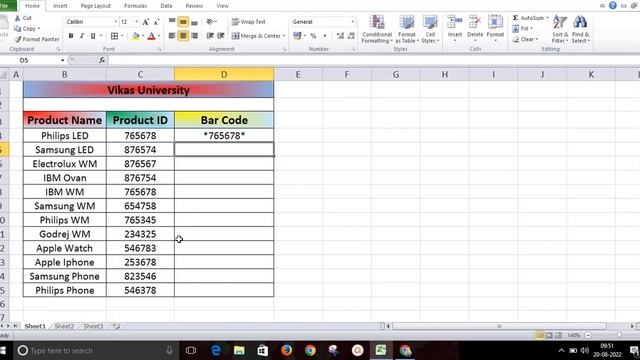Switch to the Insert tab
Screen dimensions: 640x360
pos(60,6)
